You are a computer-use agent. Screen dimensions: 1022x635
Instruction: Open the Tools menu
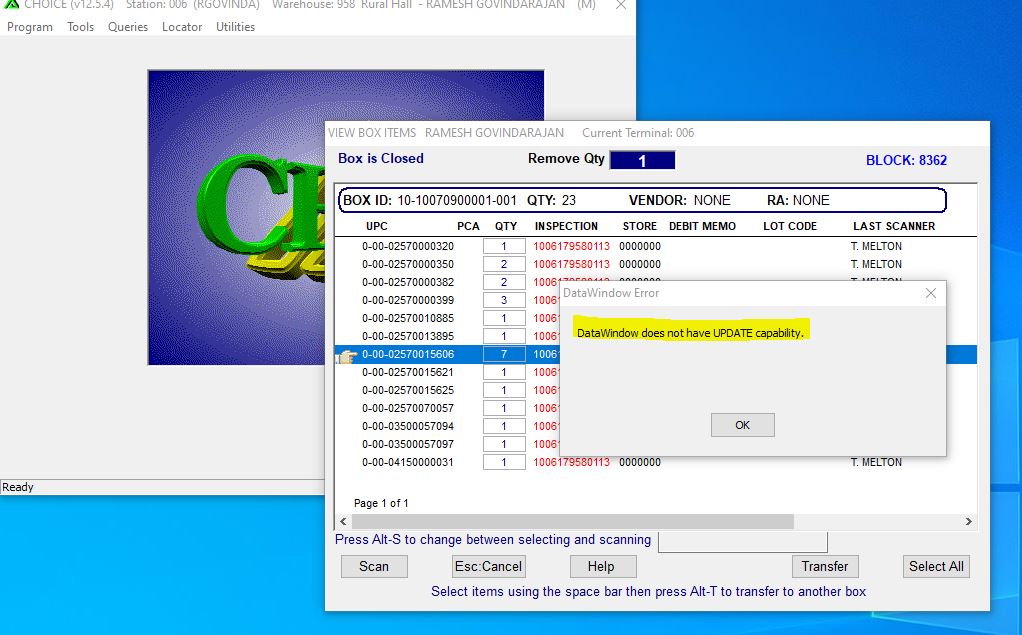pyautogui.click(x=80, y=27)
